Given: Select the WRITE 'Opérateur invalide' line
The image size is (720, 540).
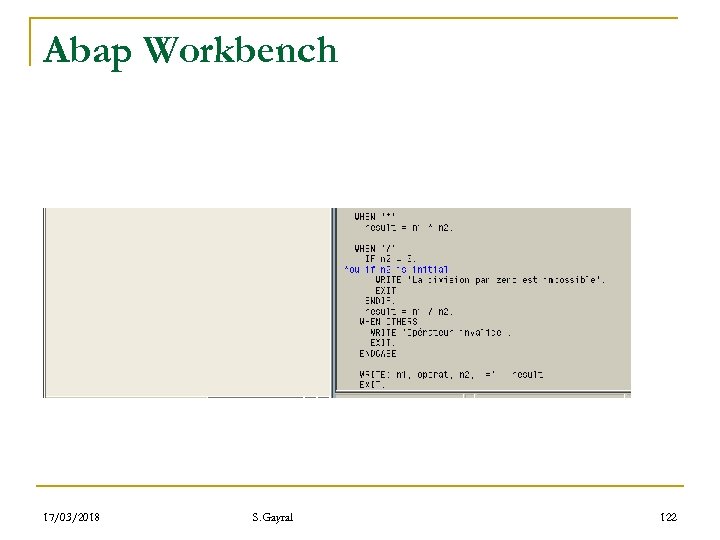Looking at the screenshot, I should [440, 332].
